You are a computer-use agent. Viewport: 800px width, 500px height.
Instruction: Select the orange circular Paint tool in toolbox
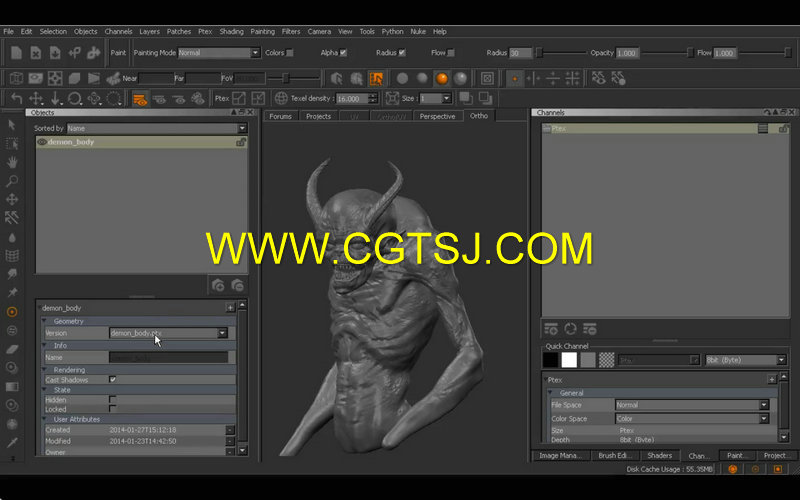click(12, 312)
